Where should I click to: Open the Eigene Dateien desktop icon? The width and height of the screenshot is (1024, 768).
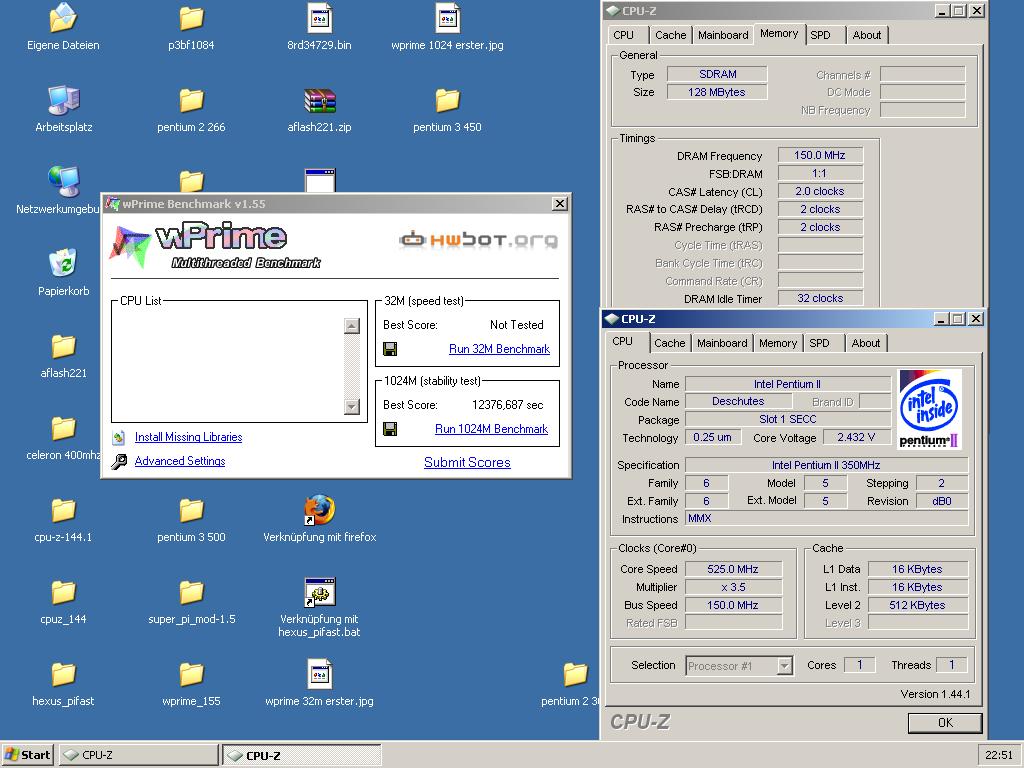pyautogui.click(x=63, y=18)
